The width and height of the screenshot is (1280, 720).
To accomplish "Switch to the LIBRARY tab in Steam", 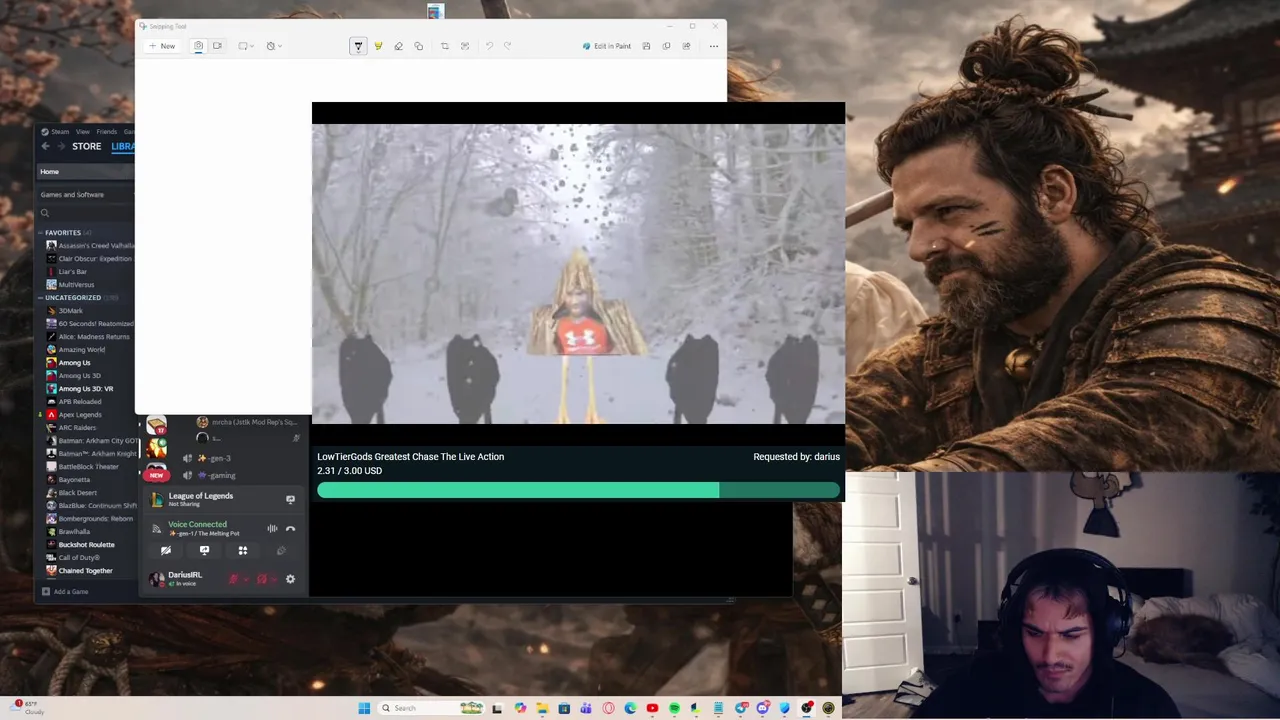I will 122,146.
